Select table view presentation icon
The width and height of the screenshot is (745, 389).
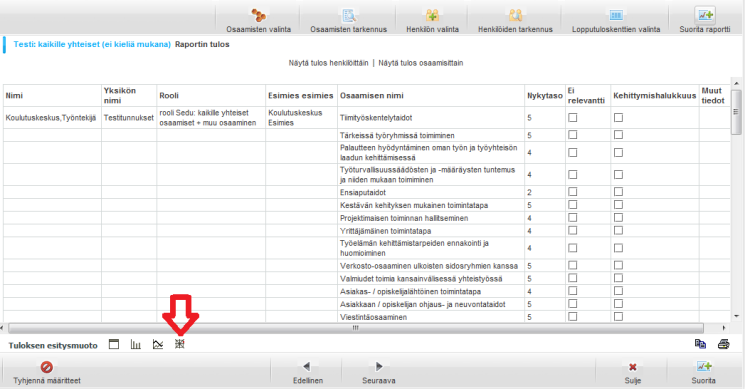point(114,344)
